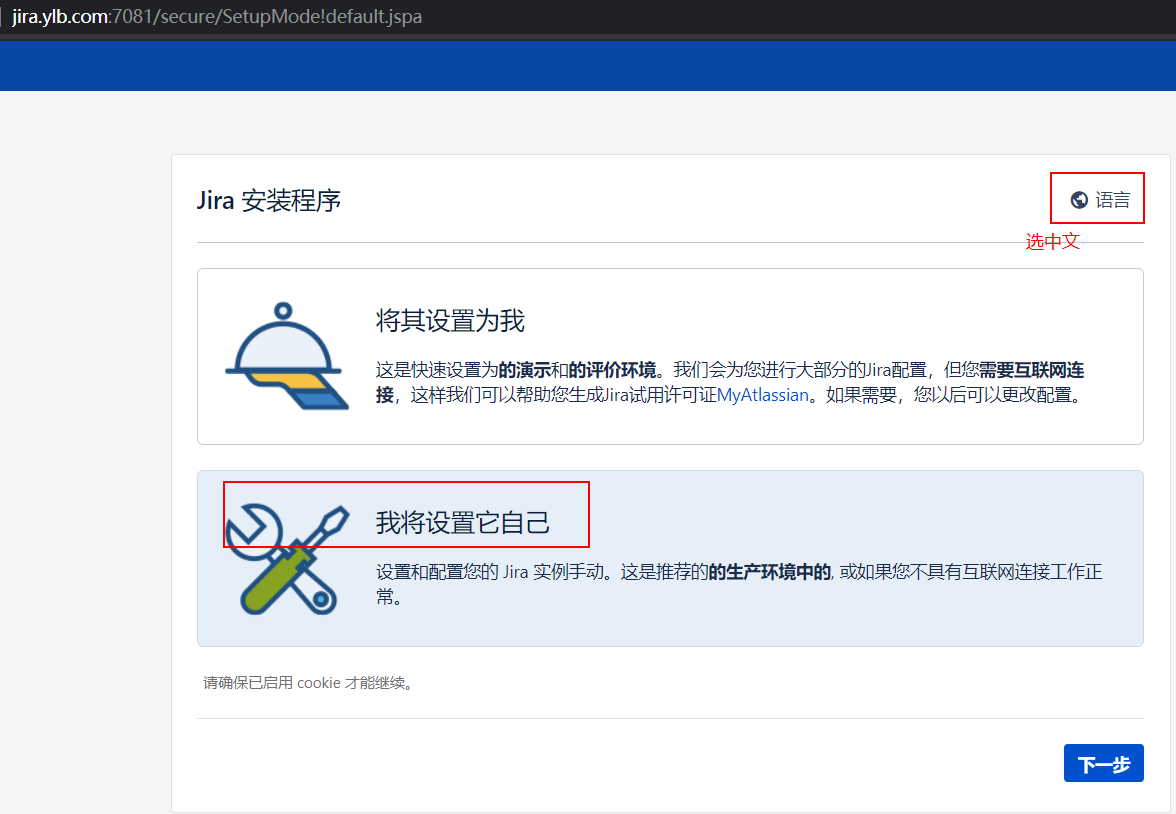Click the serving dish setup icon
This screenshot has width=1176, height=814.
point(286,356)
